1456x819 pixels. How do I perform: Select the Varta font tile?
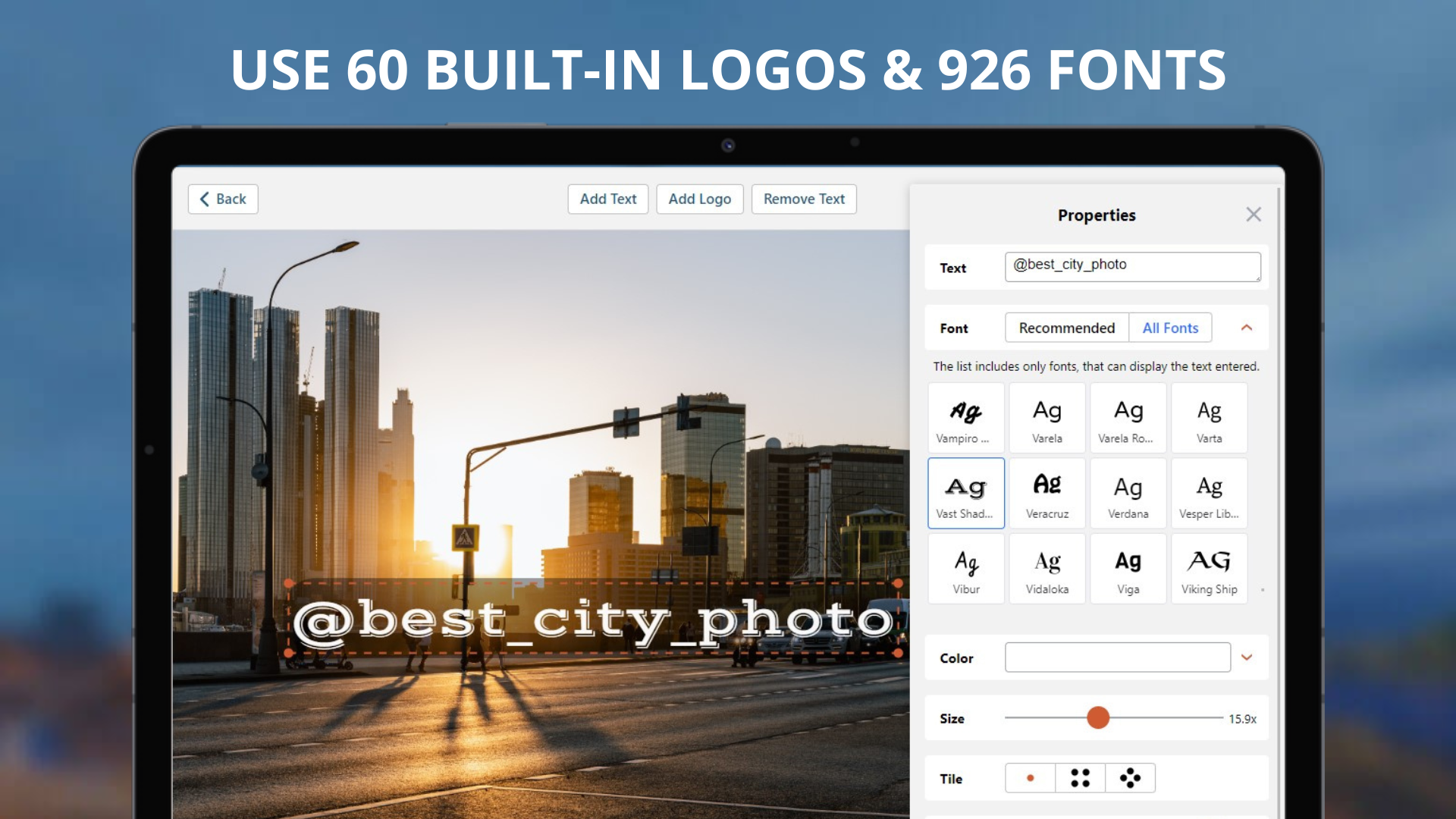point(1210,418)
